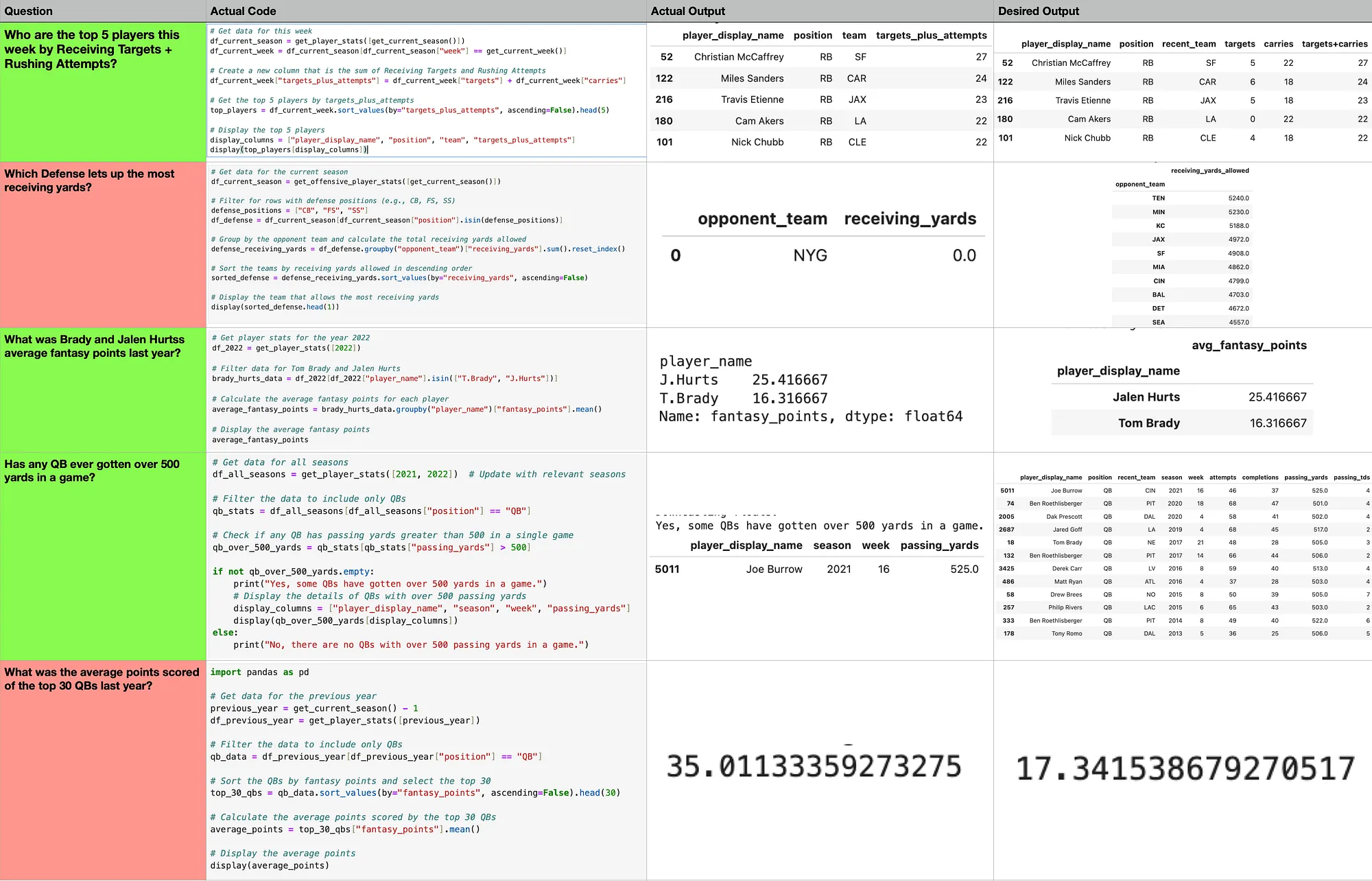
Task: Click the passing_yards header in Actual Output
Action: tap(939, 545)
